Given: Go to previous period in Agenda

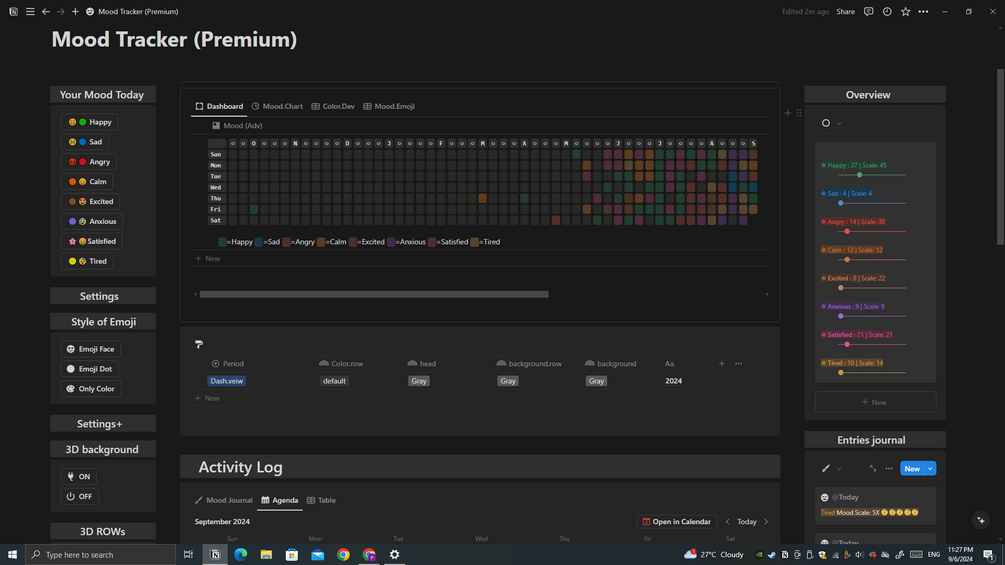Looking at the screenshot, I should pyautogui.click(x=727, y=521).
